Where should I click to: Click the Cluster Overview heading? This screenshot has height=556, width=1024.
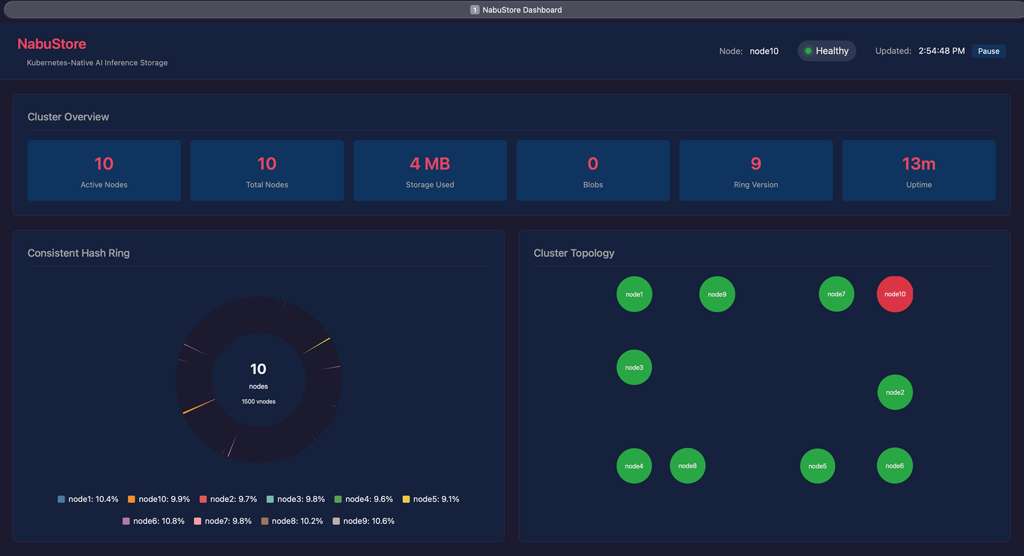point(69,117)
